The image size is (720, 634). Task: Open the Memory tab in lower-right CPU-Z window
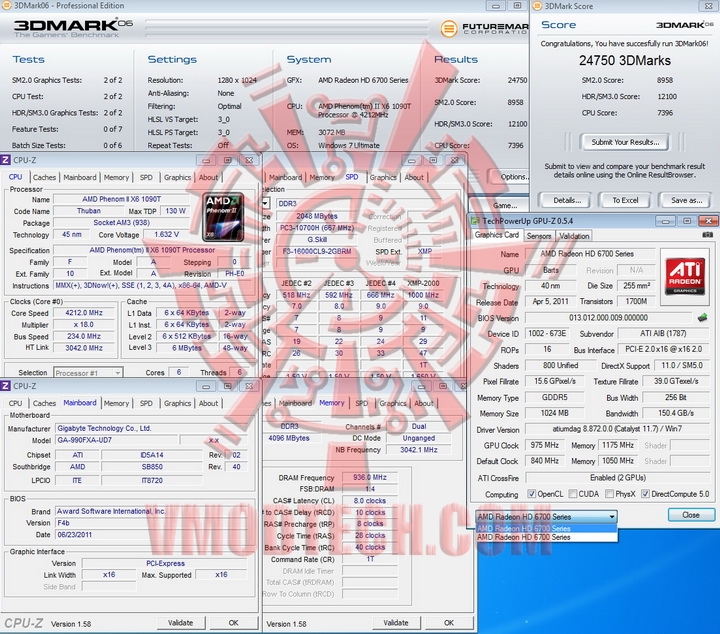(332, 403)
